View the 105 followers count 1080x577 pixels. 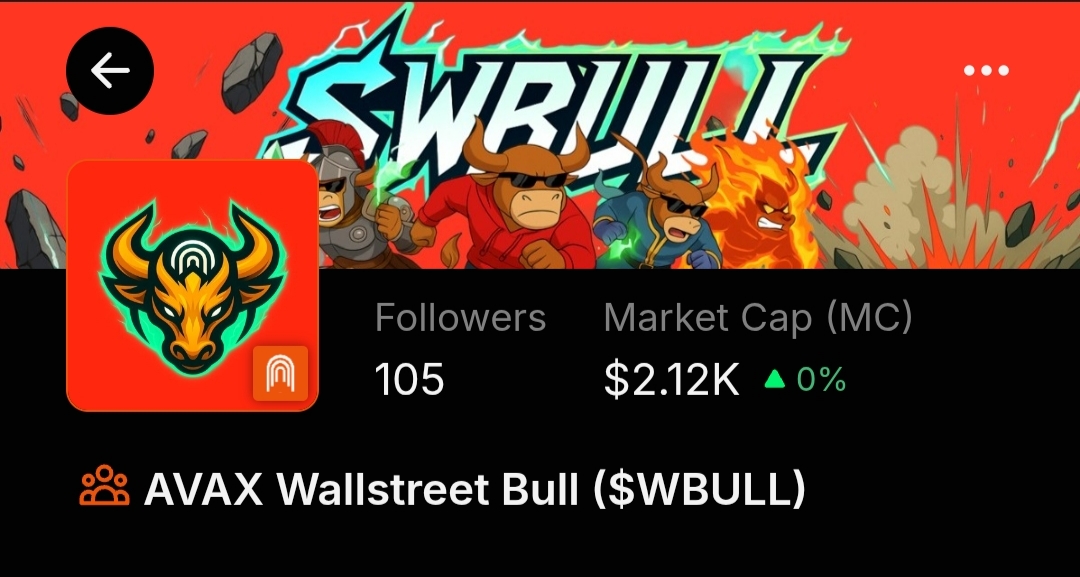(409, 379)
